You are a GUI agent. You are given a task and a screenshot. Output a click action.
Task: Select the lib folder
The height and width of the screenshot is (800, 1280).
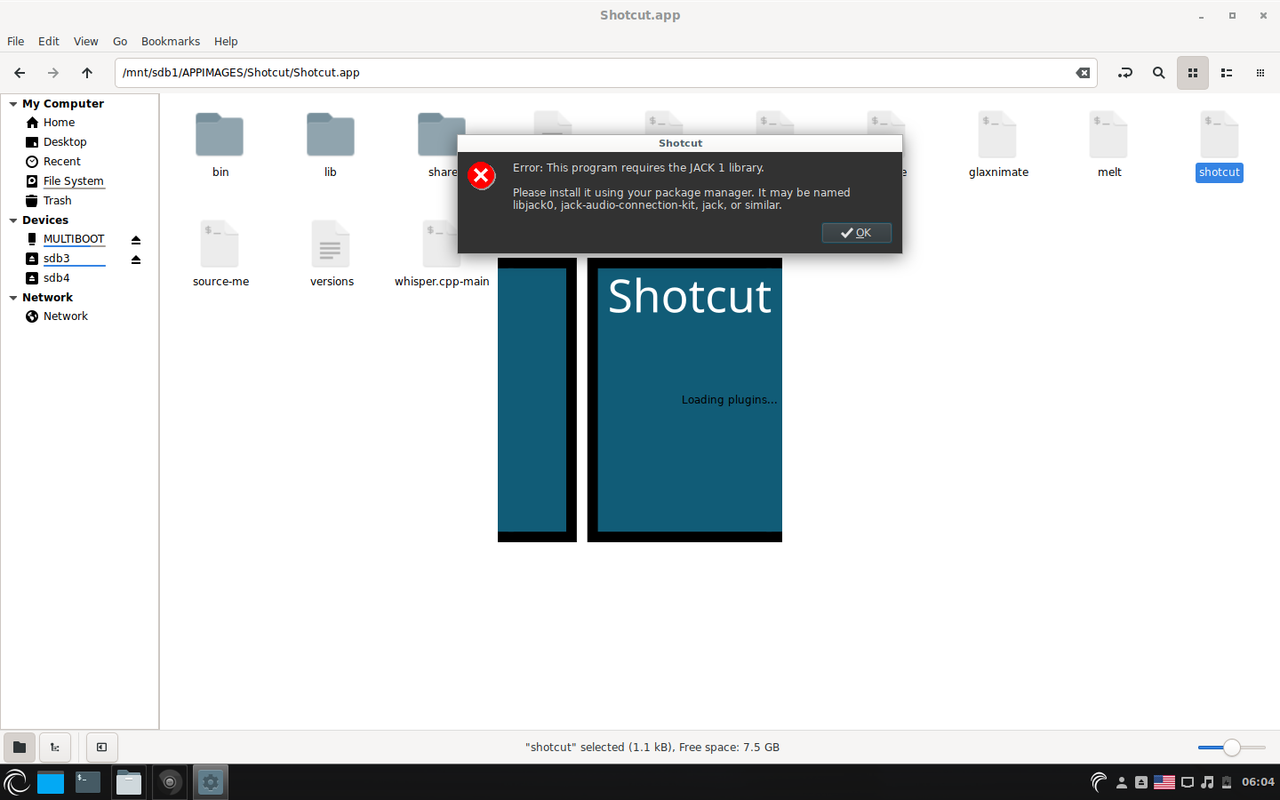330,145
